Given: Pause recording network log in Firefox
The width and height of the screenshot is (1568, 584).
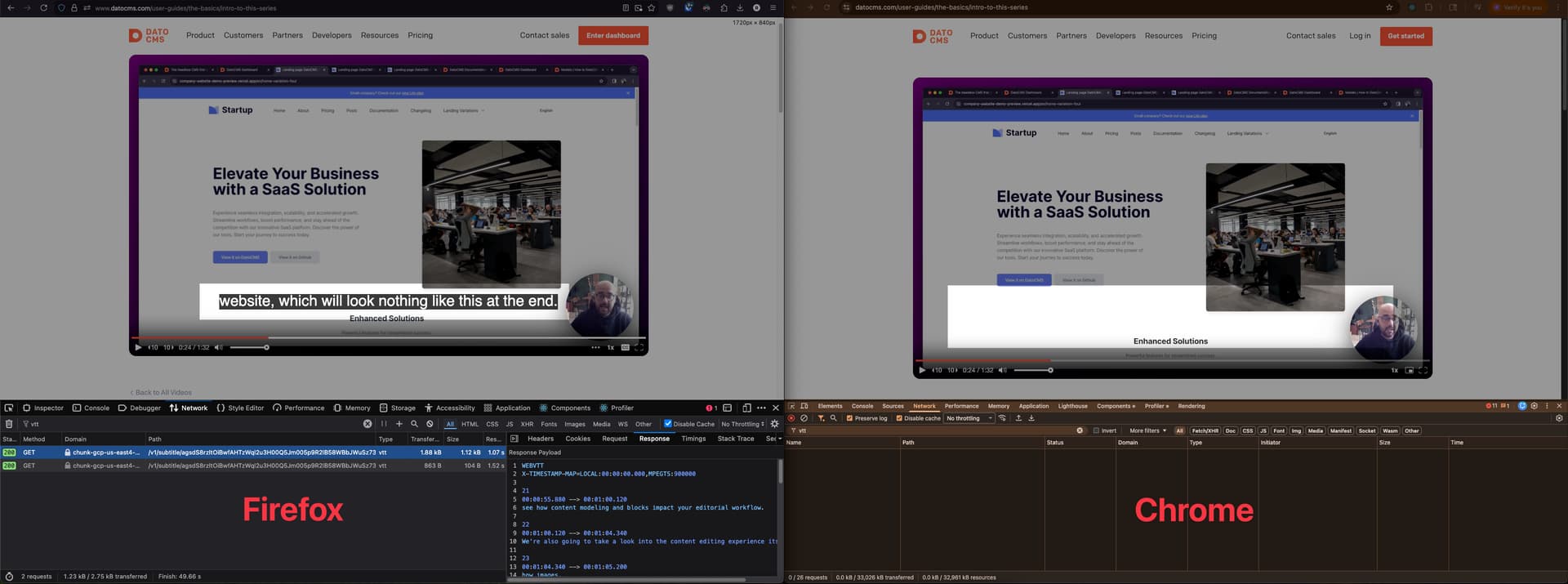Looking at the screenshot, I should coord(384,424).
